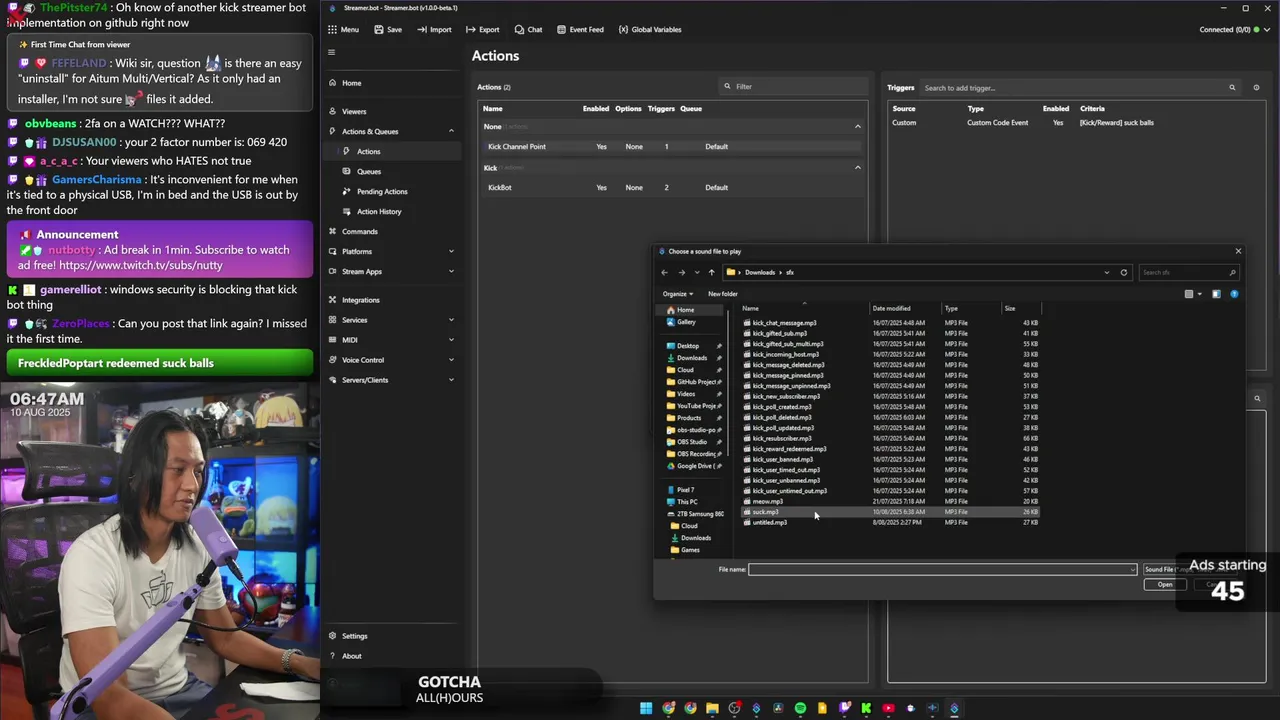Screen dimensions: 1280x720
Task: Select Desktop in the navigation pane
Action: [688, 346]
